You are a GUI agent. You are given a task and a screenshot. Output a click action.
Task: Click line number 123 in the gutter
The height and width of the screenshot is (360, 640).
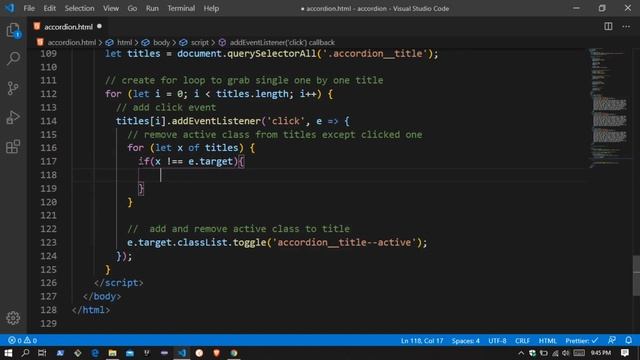[48, 242]
